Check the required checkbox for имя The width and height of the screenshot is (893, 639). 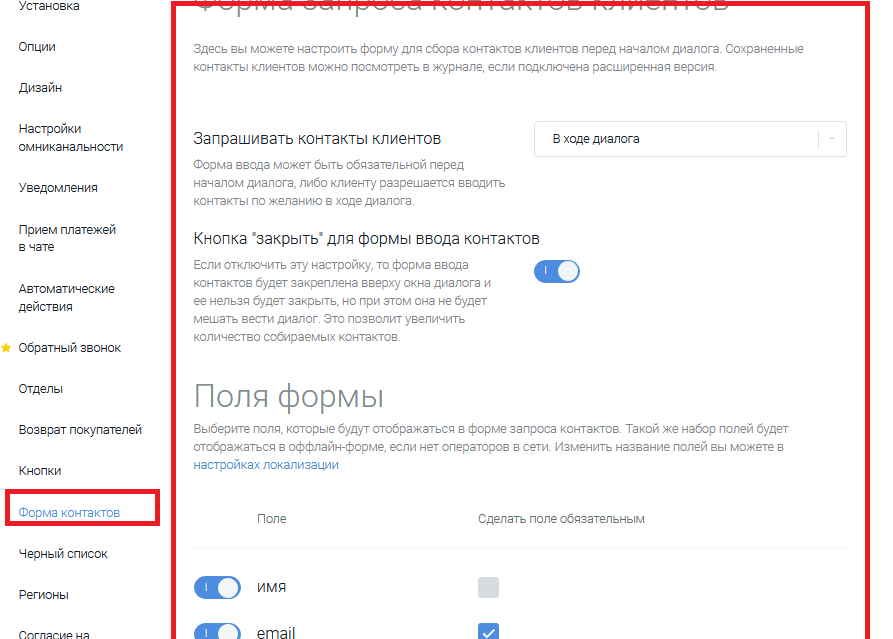click(488, 587)
